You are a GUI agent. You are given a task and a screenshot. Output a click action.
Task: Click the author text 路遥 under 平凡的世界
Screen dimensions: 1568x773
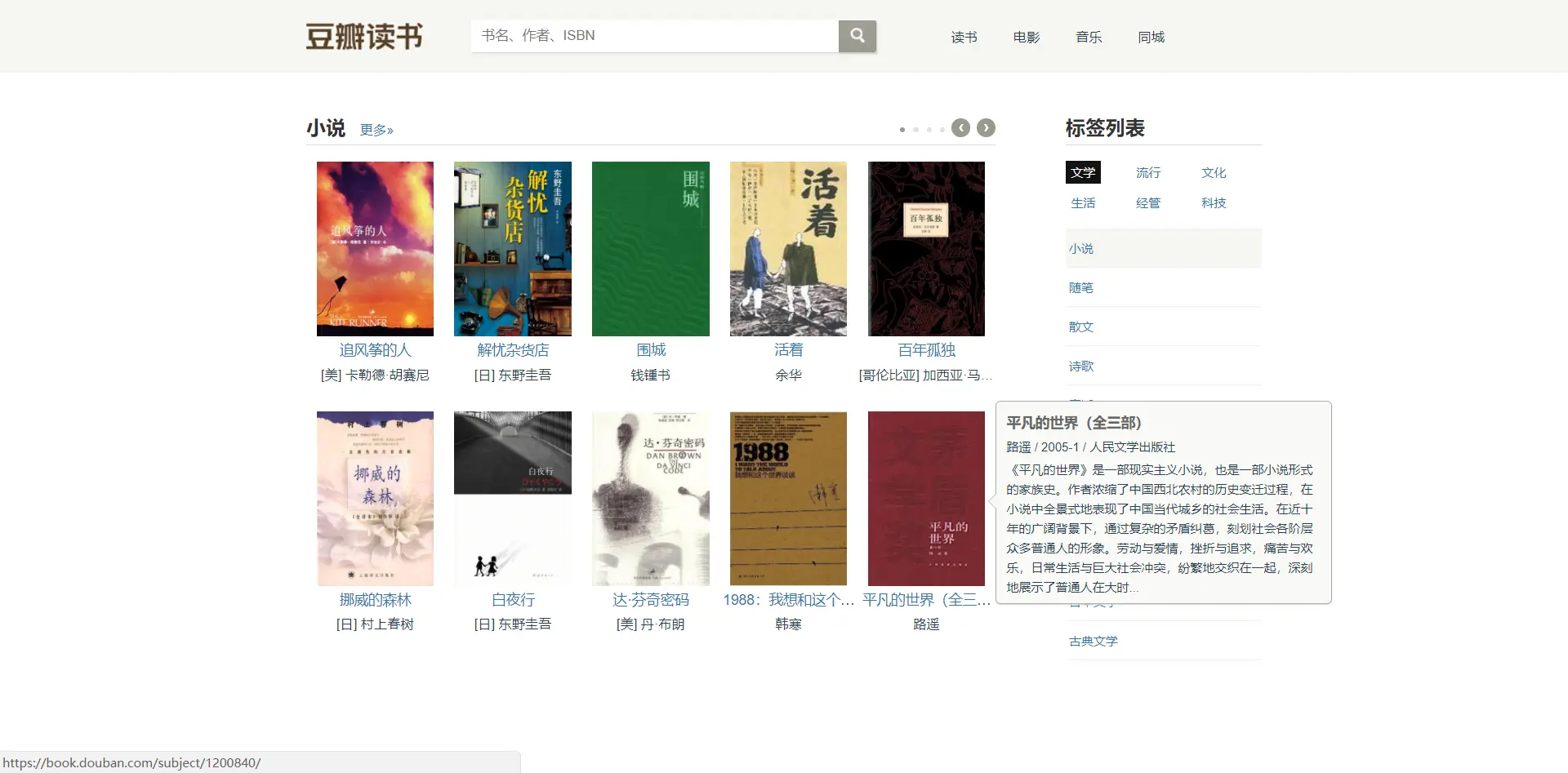[x=926, y=624]
